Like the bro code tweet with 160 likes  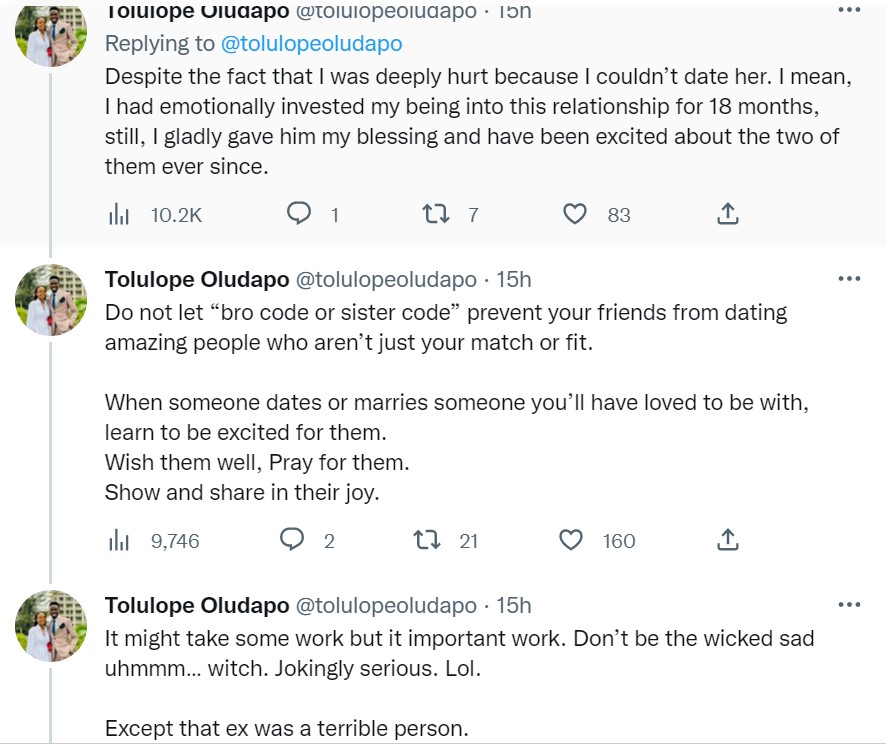coord(571,541)
